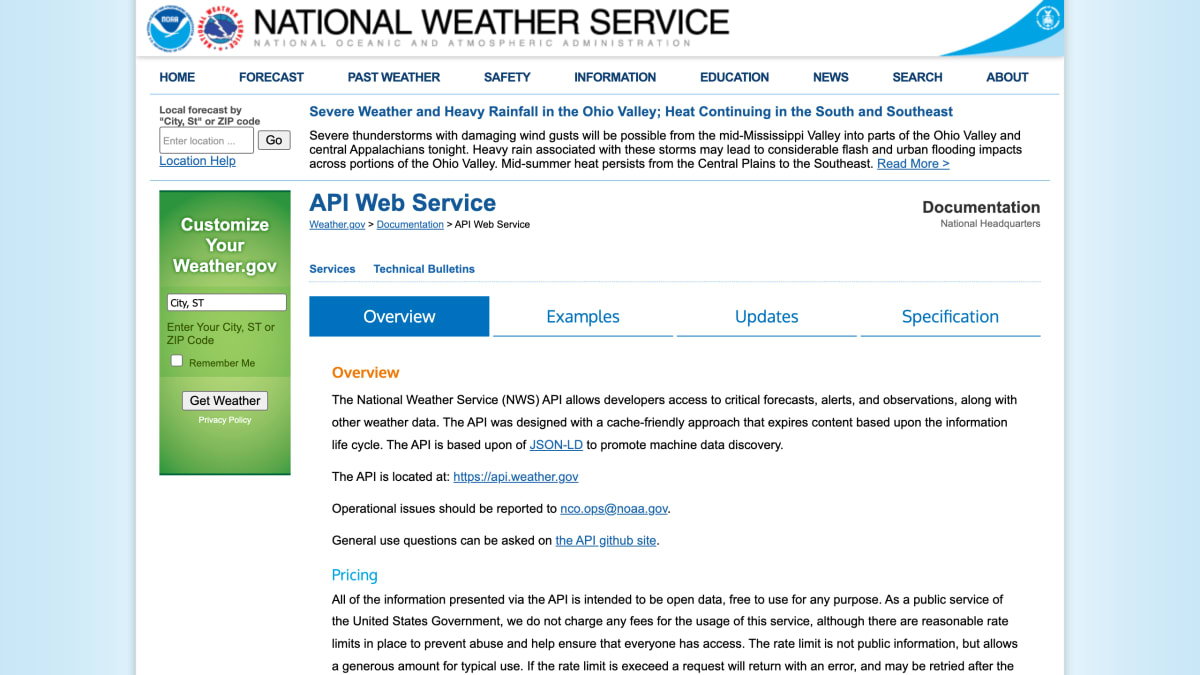1200x675 pixels.
Task: Switch to the Updates tab
Action: pos(767,316)
